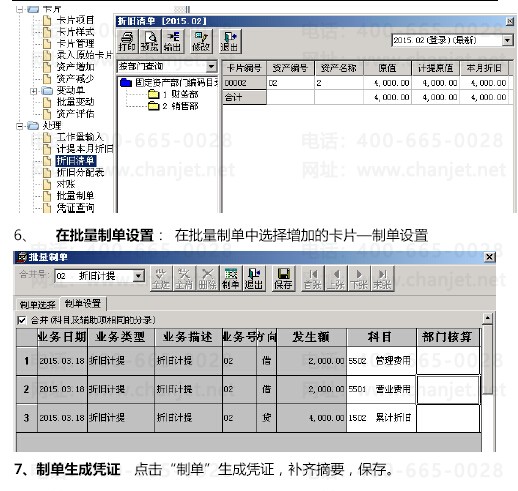Image resolution: width=518 pixels, height=491 pixels.
Task: Click the 保存 save disk icon
Action: 283,278
